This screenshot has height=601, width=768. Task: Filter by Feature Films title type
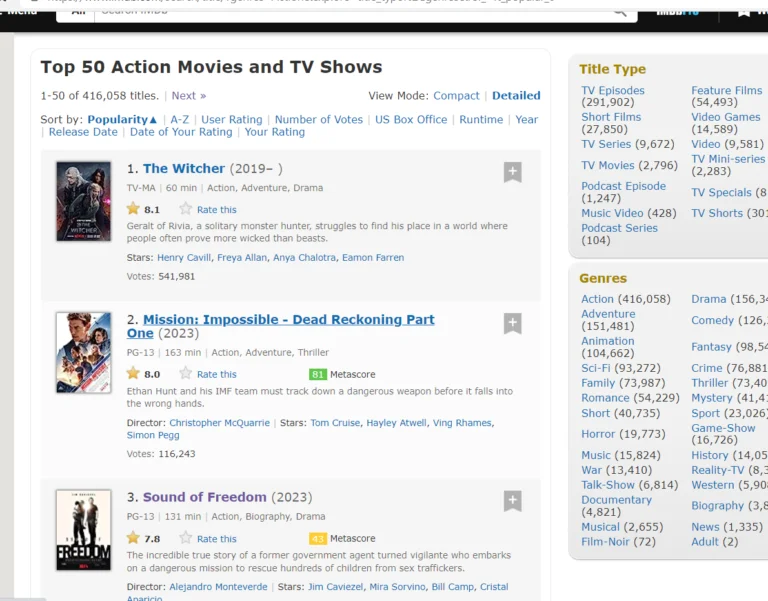pos(726,91)
